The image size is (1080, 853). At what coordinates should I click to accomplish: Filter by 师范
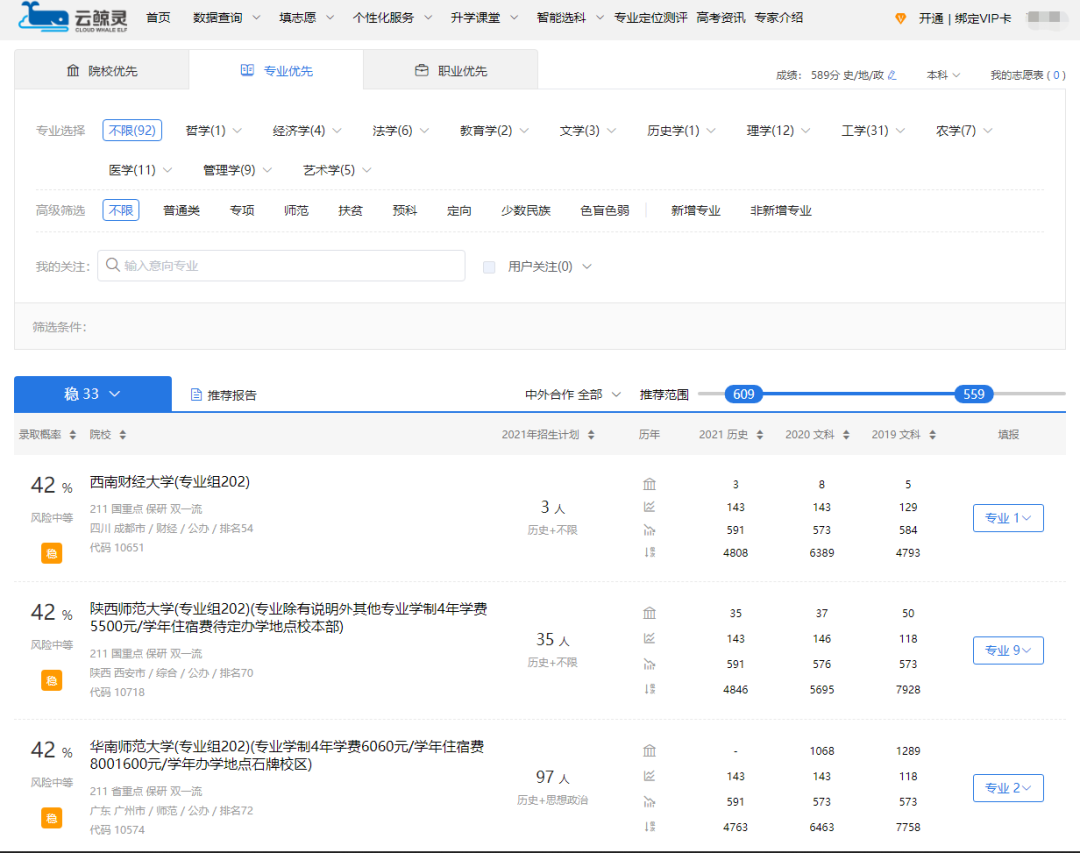coord(296,211)
